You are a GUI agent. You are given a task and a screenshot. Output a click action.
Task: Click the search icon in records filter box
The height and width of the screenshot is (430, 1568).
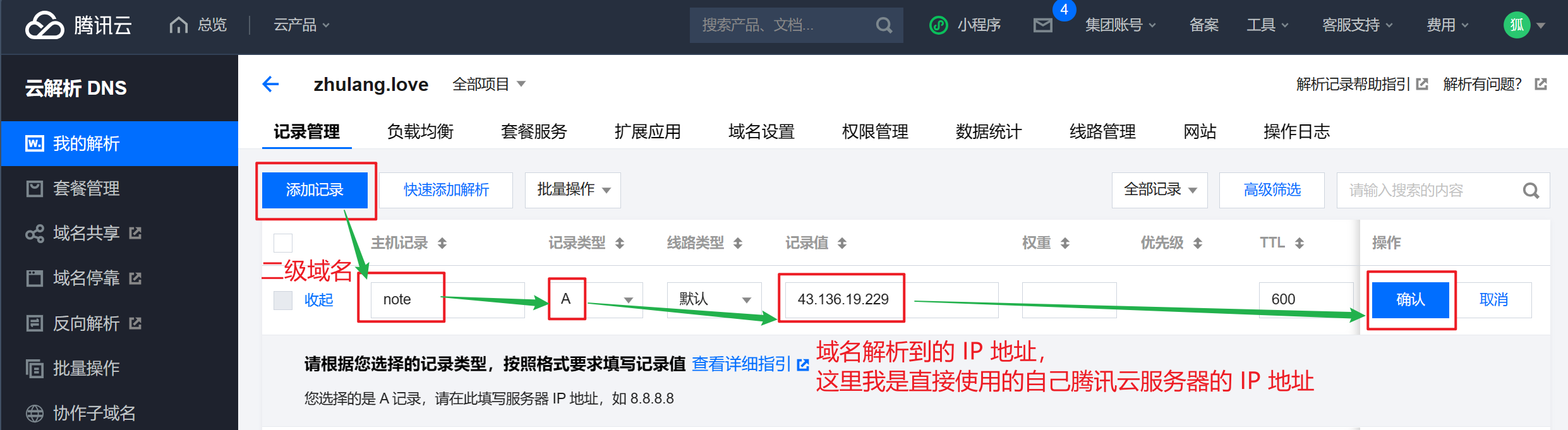point(1531,190)
